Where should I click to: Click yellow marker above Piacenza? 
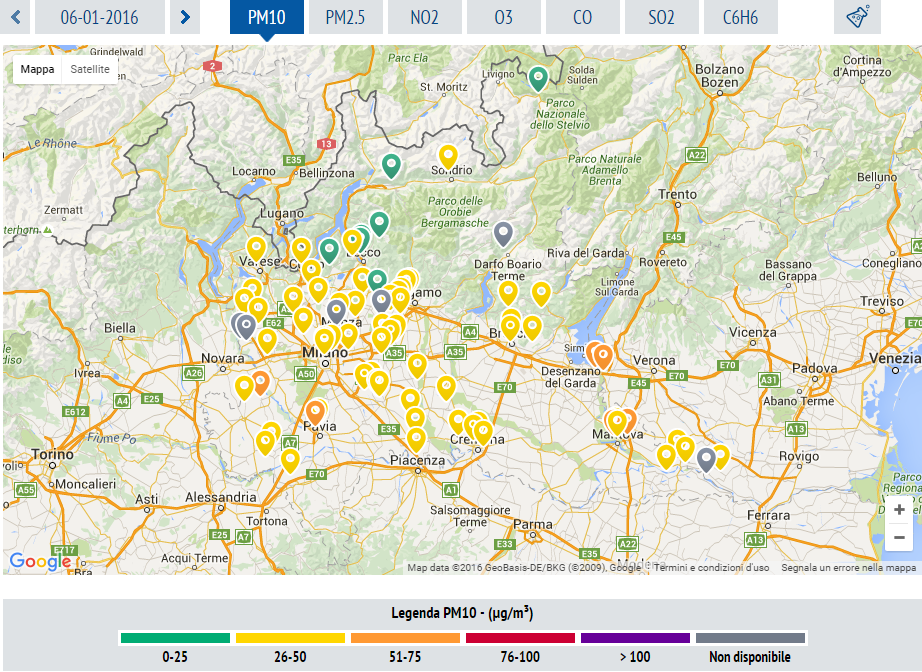(x=416, y=439)
